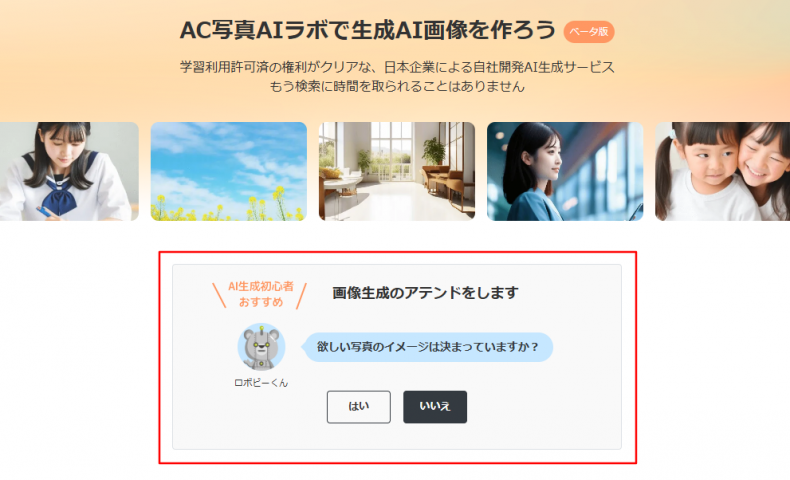Image resolution: width=790 pixels, height=480 pixels.
Task: Open the schoolgirl writing sample image
Action: tap(69, 171)
